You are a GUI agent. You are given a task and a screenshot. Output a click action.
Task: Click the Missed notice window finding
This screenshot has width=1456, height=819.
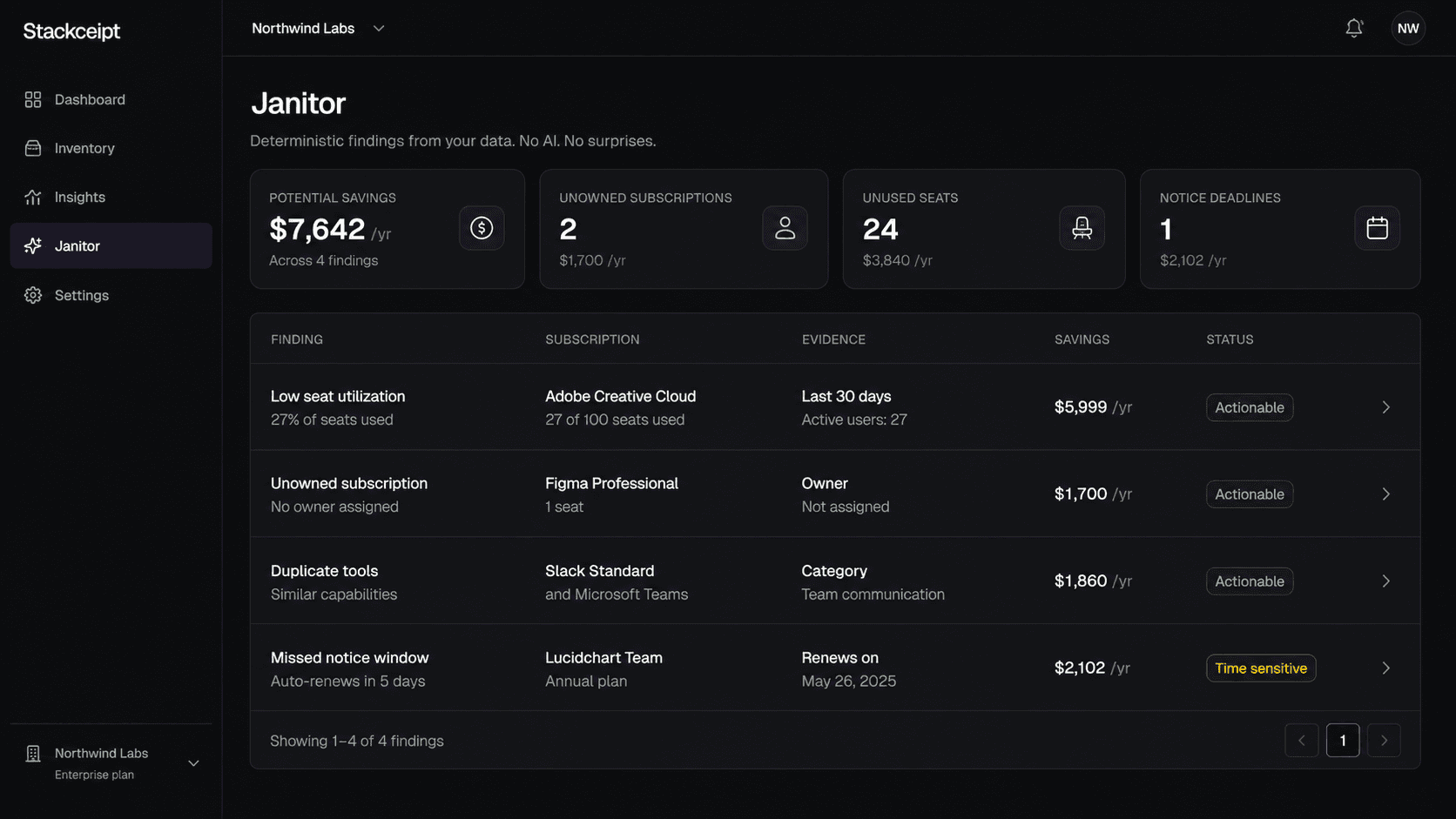[x=349, y=658]
